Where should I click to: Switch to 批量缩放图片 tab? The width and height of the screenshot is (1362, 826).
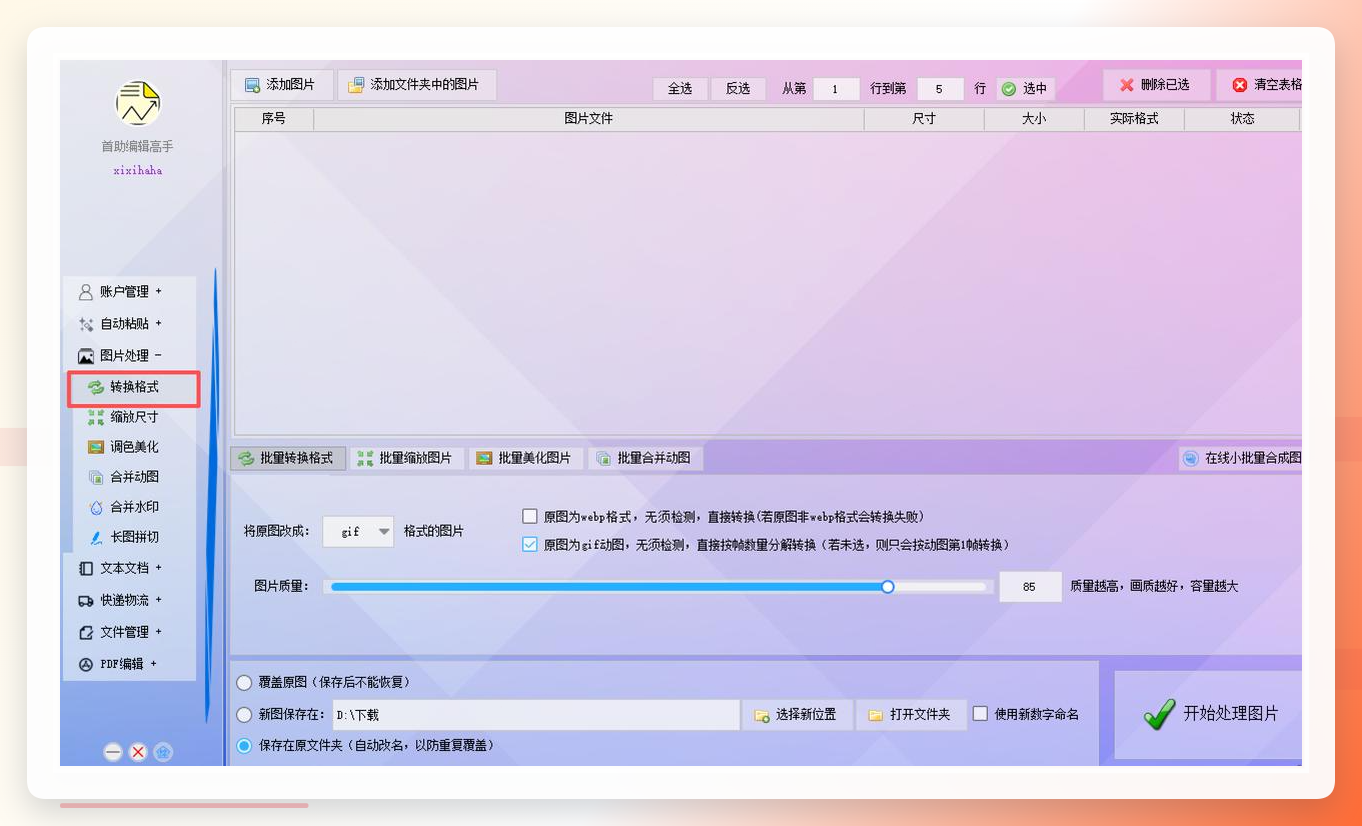[407, 458]
